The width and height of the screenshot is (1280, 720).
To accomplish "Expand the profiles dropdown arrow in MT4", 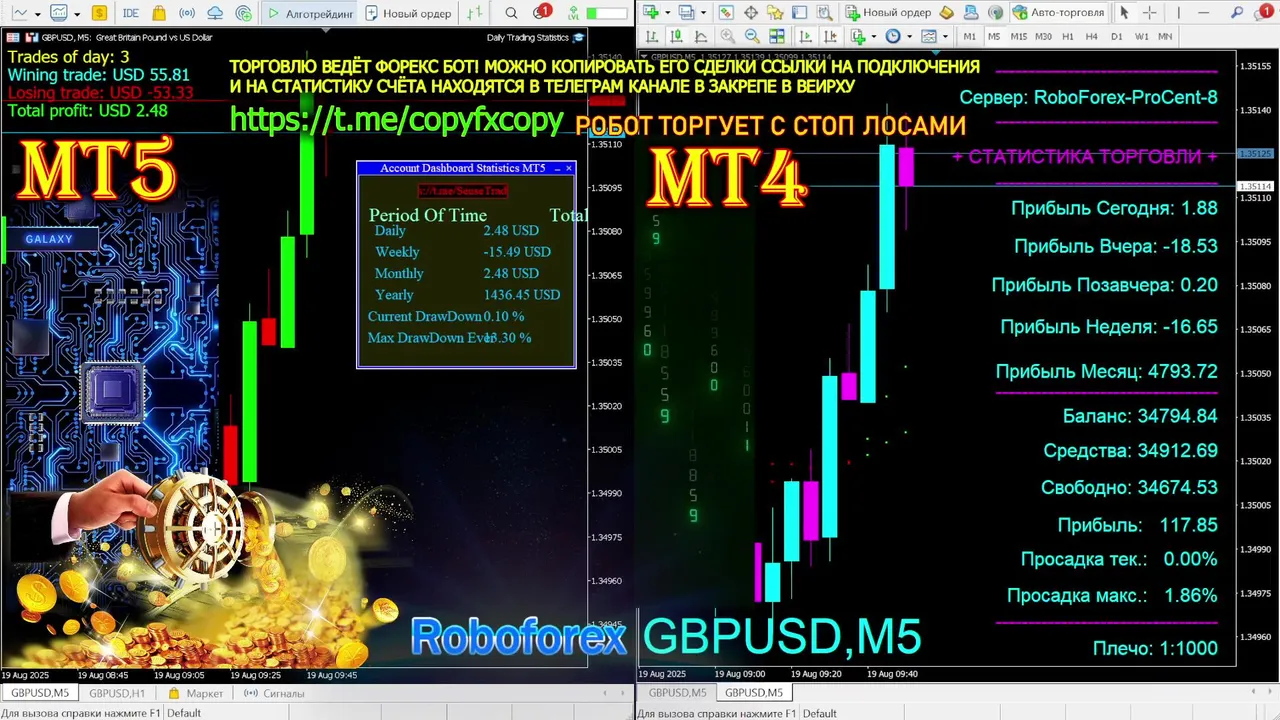I will coord(703,13).
